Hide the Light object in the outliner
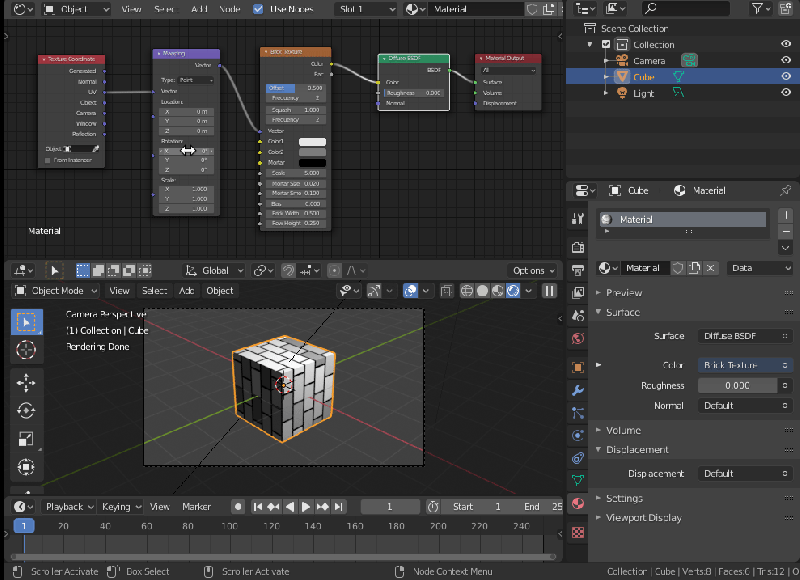Viewport: 800px width, 580px height. click(x=784, y=92)
